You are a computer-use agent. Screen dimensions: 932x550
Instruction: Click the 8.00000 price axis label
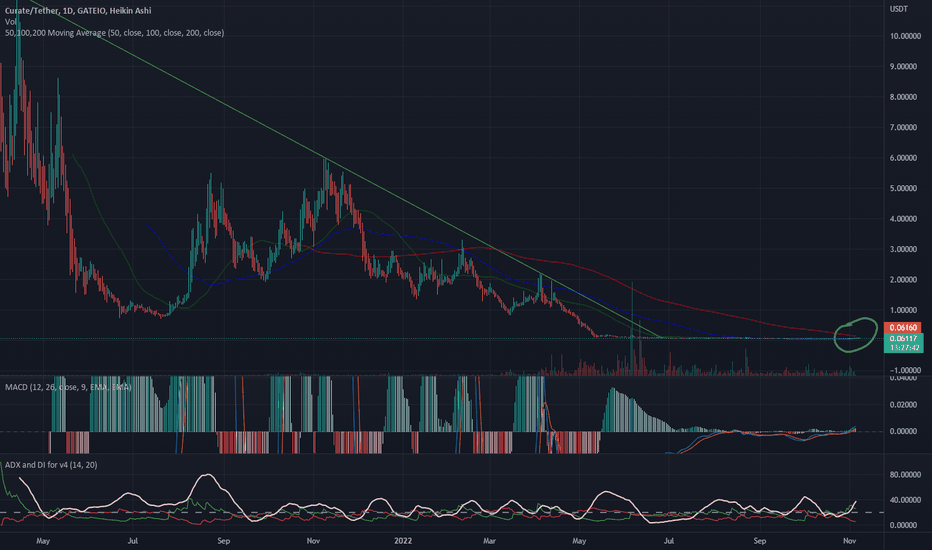pos(903,97)
